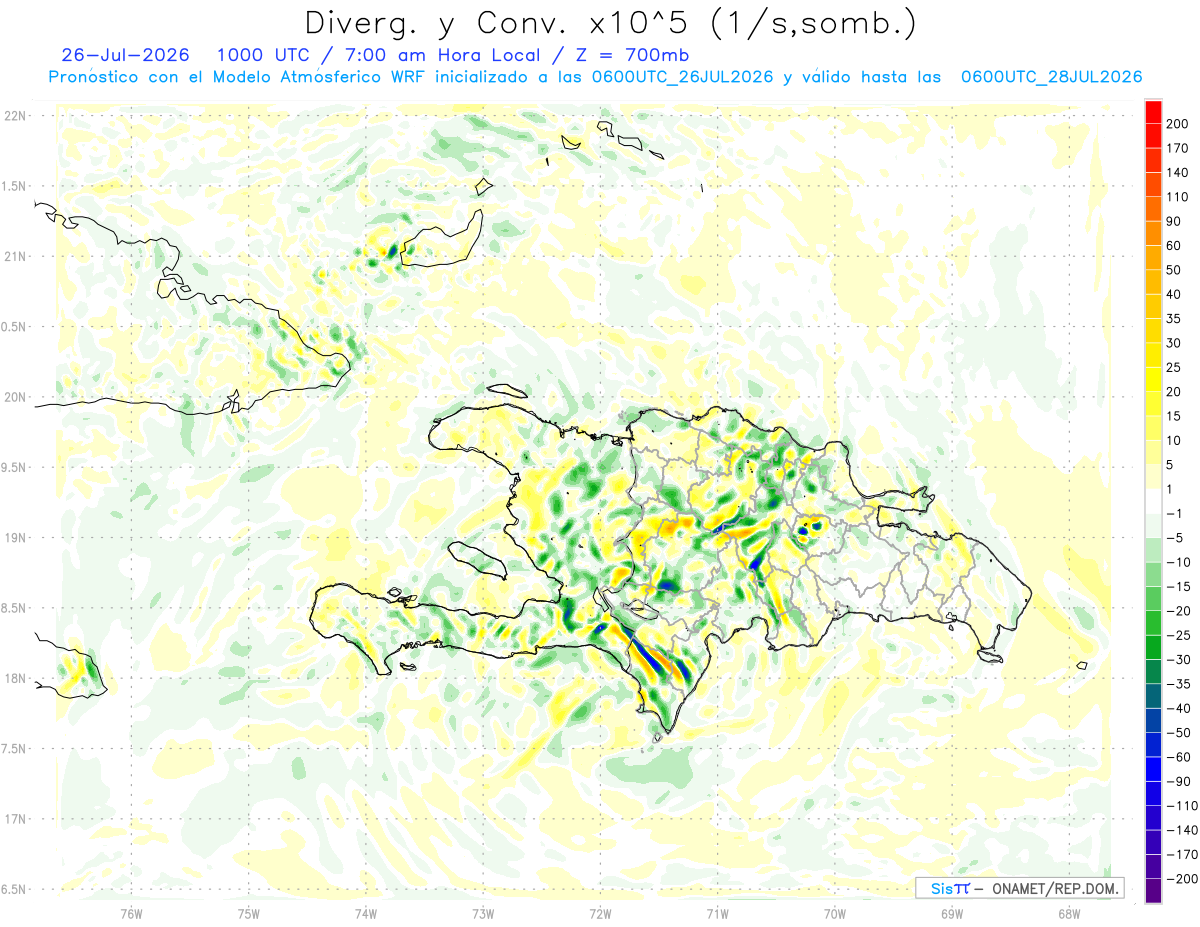1200x927 pixels.
Task: Click the bottom purple swatch below -200
Action: [1153, 890]
